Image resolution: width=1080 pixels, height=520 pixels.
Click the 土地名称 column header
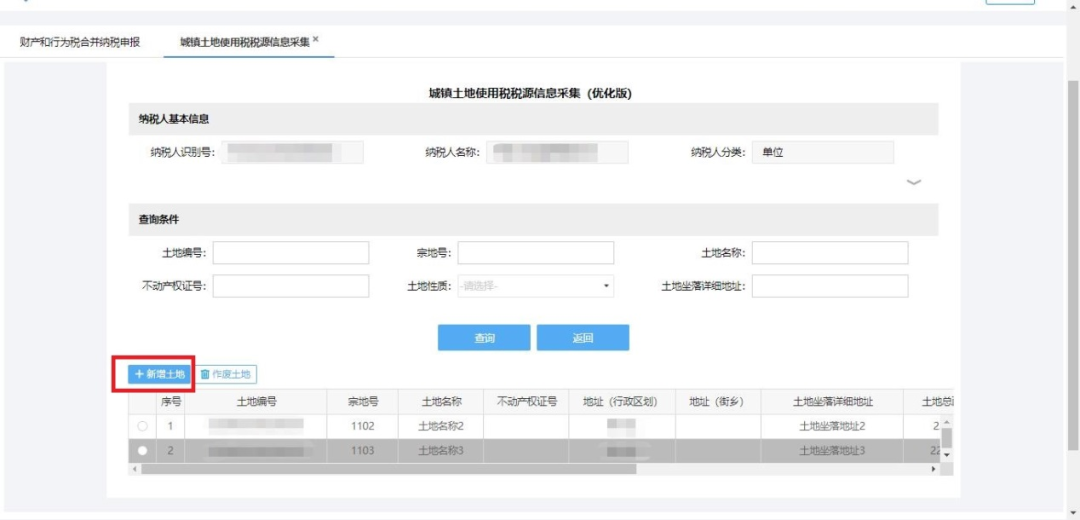coord(441,402)
